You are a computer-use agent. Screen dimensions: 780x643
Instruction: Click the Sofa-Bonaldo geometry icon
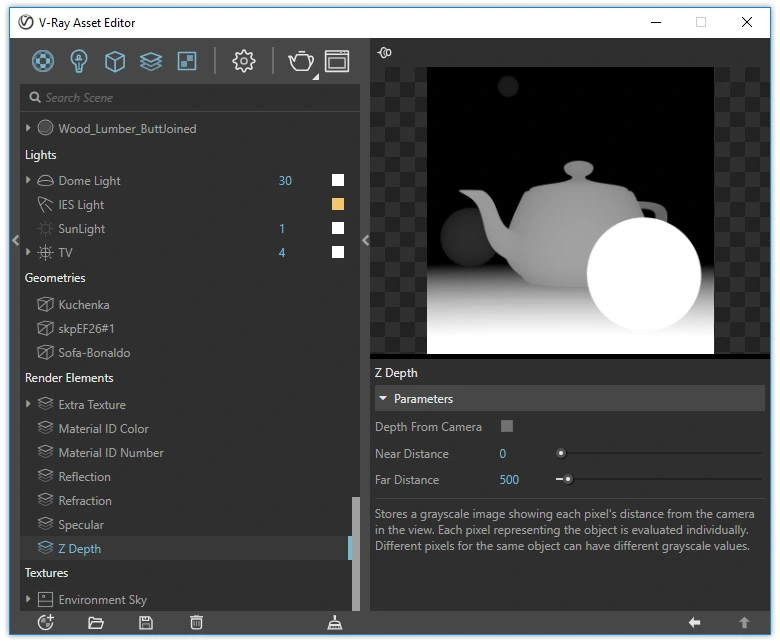point(45,353)
